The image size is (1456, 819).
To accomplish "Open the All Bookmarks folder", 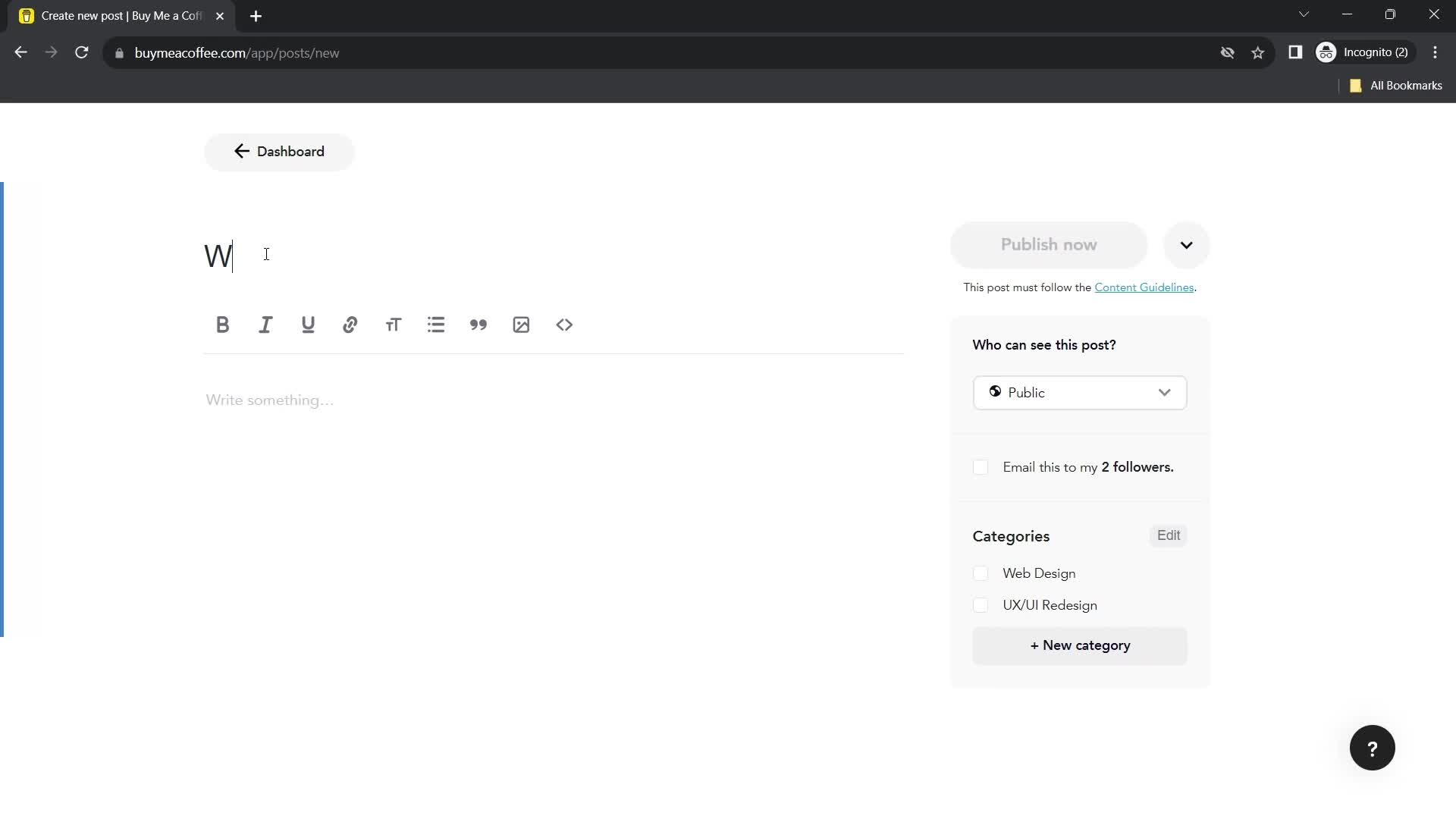I will 1395,86.
